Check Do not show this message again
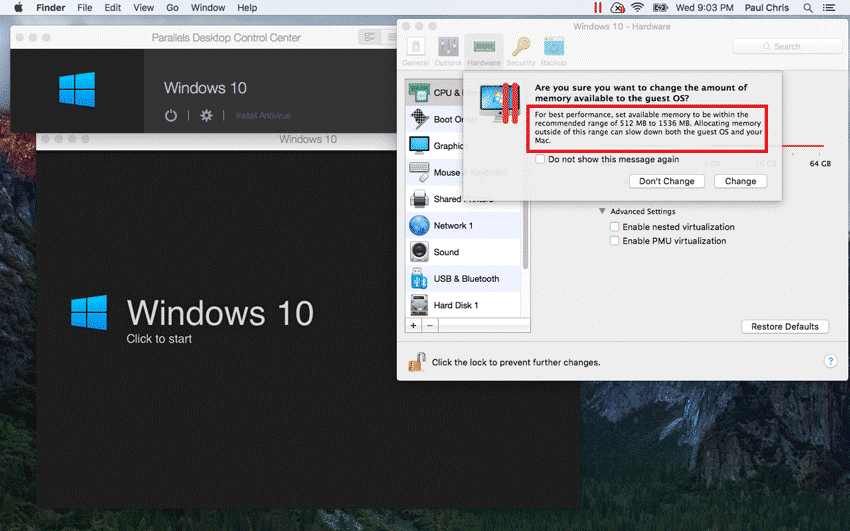 coord(540,159)
